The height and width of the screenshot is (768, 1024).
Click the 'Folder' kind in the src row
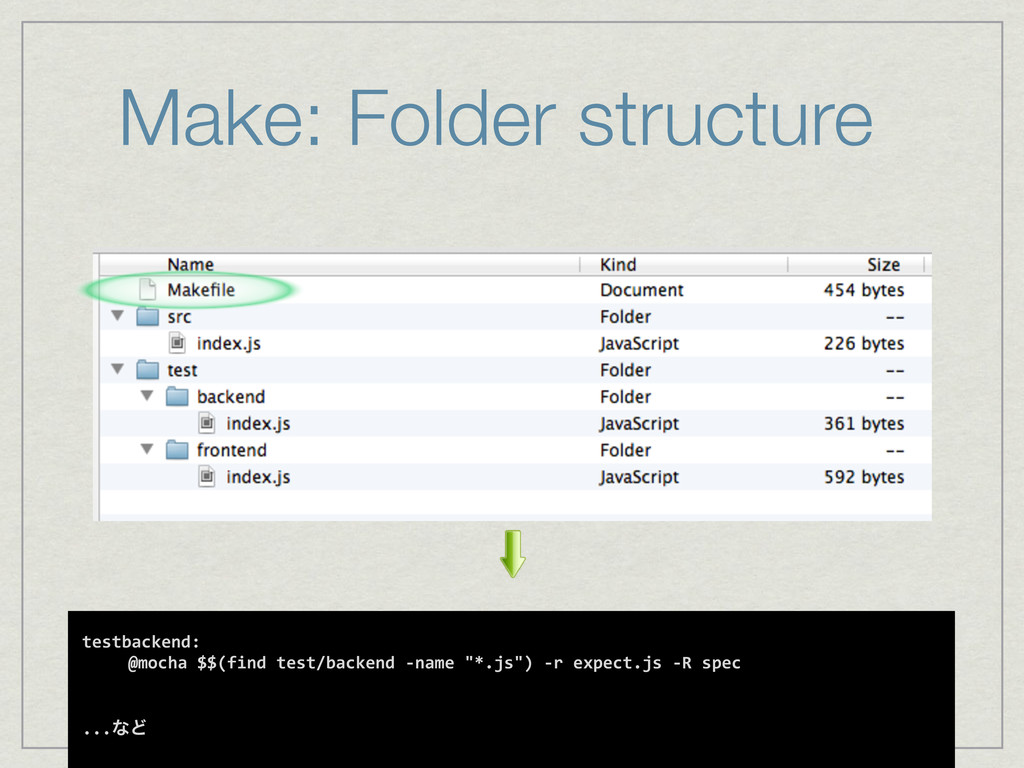(x=625, y=317)
